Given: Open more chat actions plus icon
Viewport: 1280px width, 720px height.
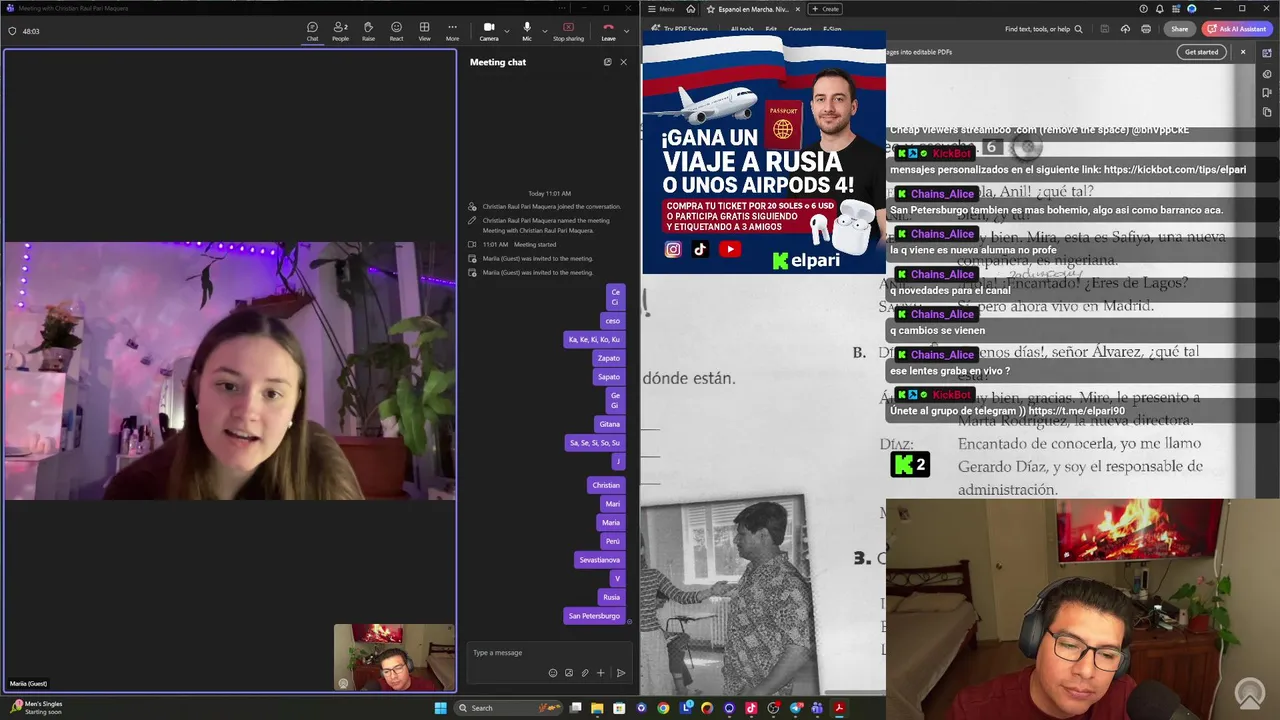Looking at the screenshot, I should [x=600, y=673].
